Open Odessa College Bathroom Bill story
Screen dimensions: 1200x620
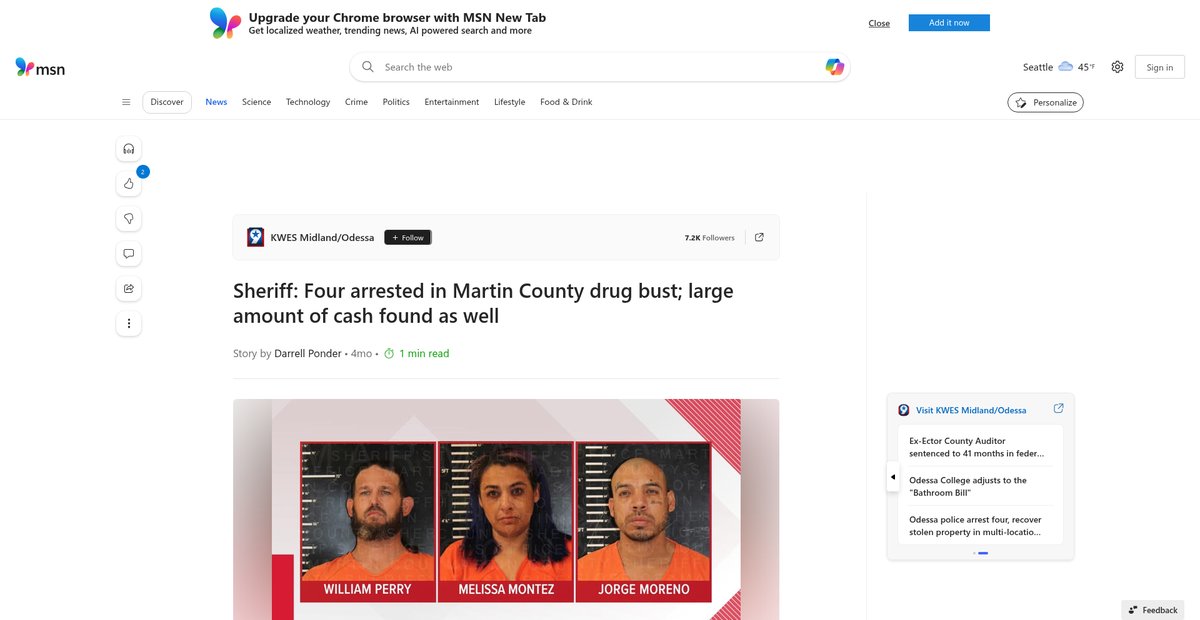click(968, 487)
